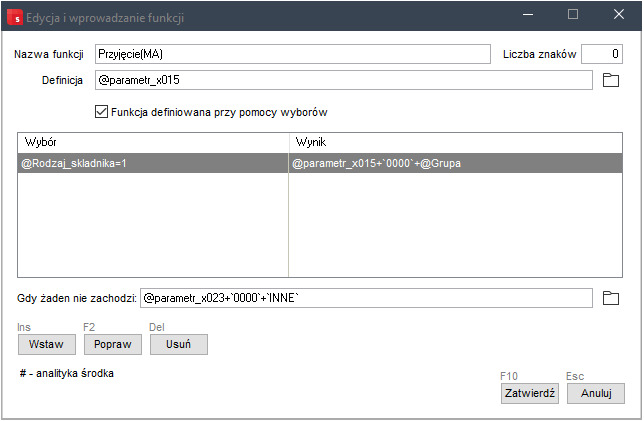This screenshot has height=421, width=644.
Task: Focus the Definicja input field
Action: (x=344, y=80)
